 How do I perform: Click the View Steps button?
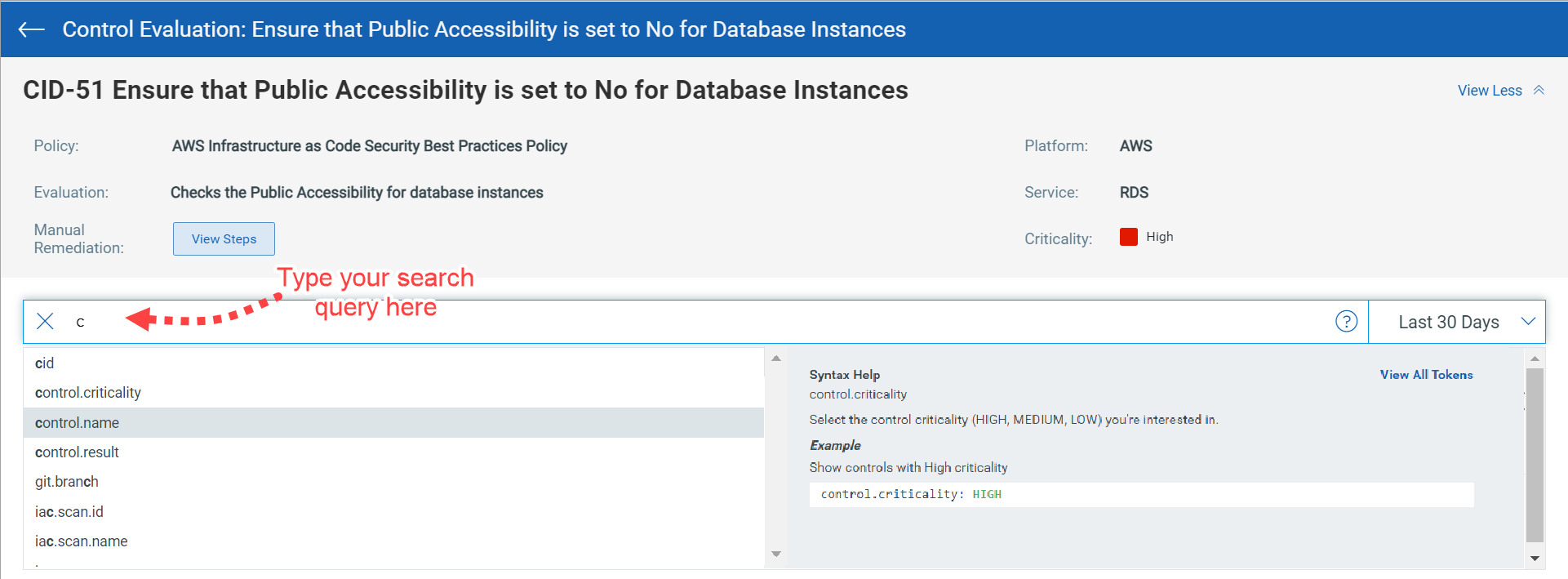224,238
